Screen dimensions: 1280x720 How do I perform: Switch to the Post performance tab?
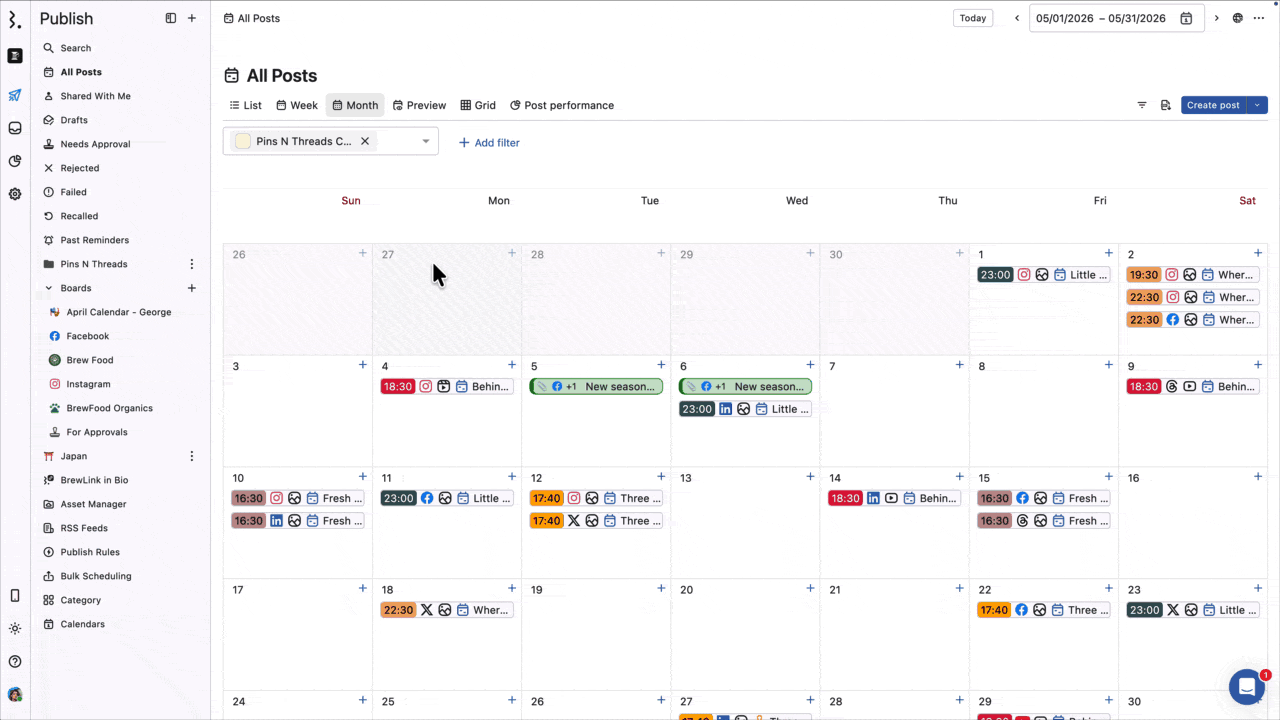[562, 105]
